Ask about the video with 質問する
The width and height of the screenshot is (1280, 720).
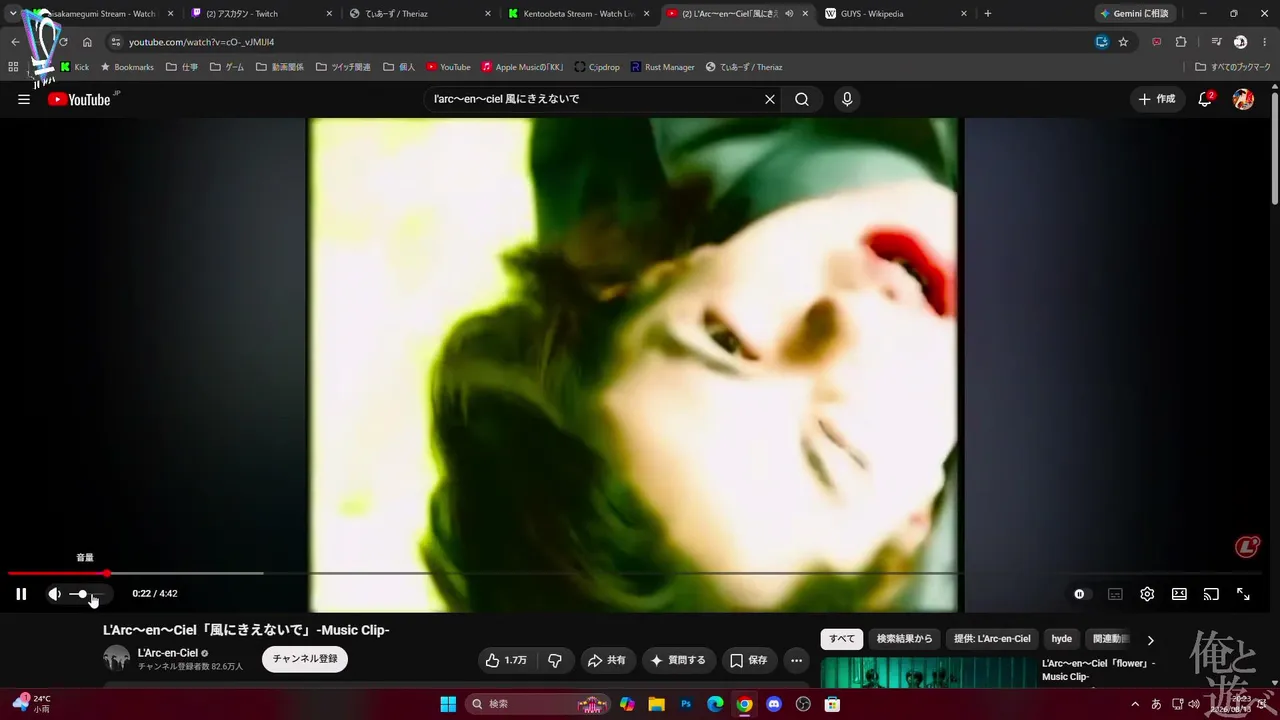[x=678, y=660]
